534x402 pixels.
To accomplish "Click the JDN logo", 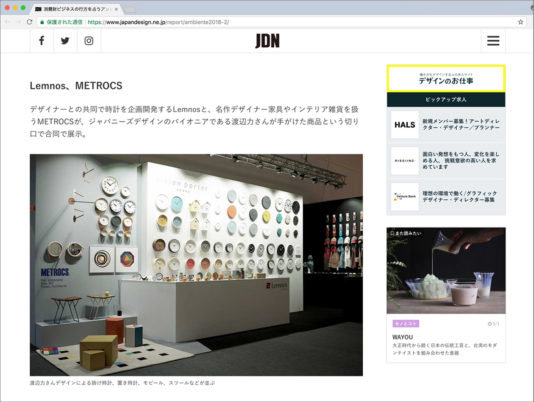I will pyautogui.click(x=267, y=41).
